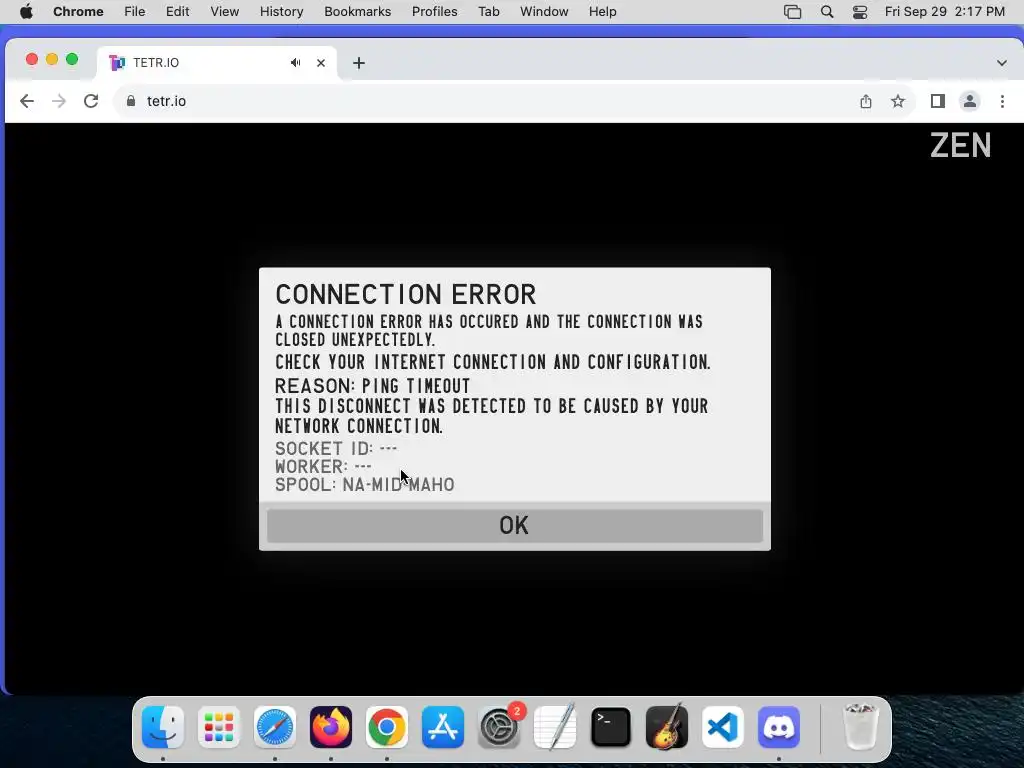Open the Edit menu
This screenshot has height=768, width=1024.
(x=177, y=11)
